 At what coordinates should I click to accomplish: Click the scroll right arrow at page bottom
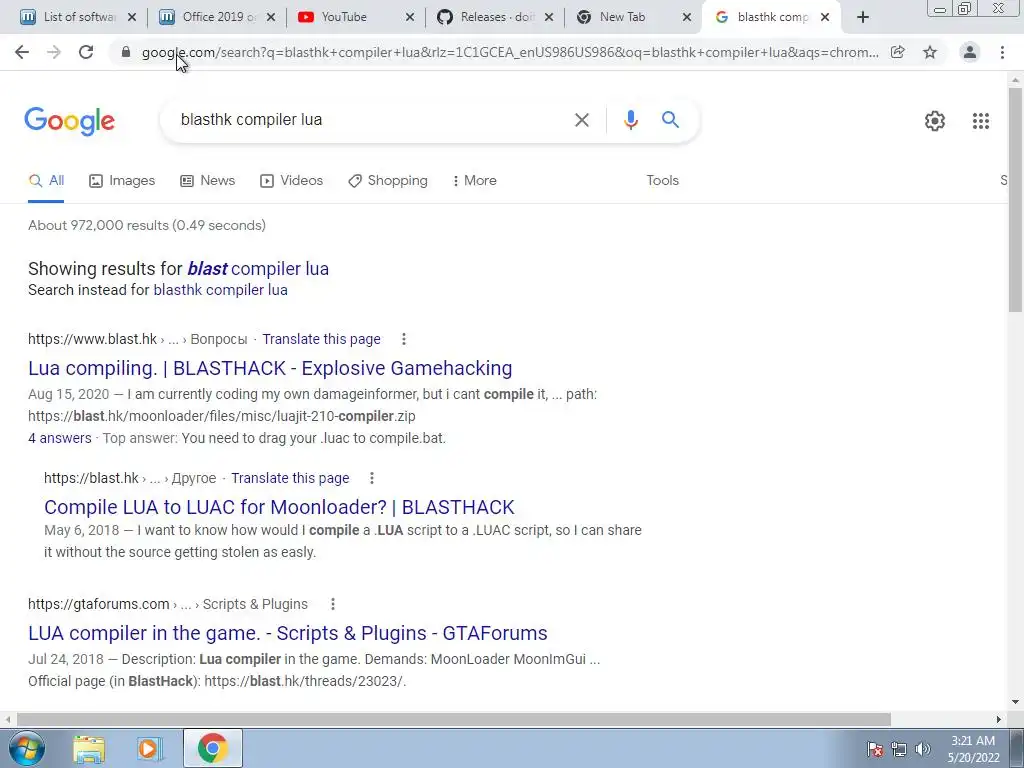click(x=999, y=719)
